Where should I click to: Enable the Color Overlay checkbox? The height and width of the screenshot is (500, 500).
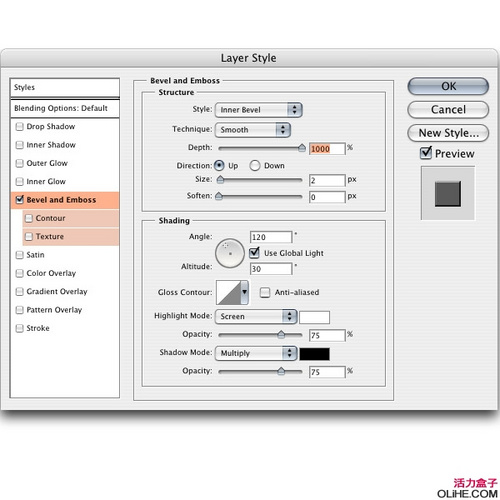20,273
